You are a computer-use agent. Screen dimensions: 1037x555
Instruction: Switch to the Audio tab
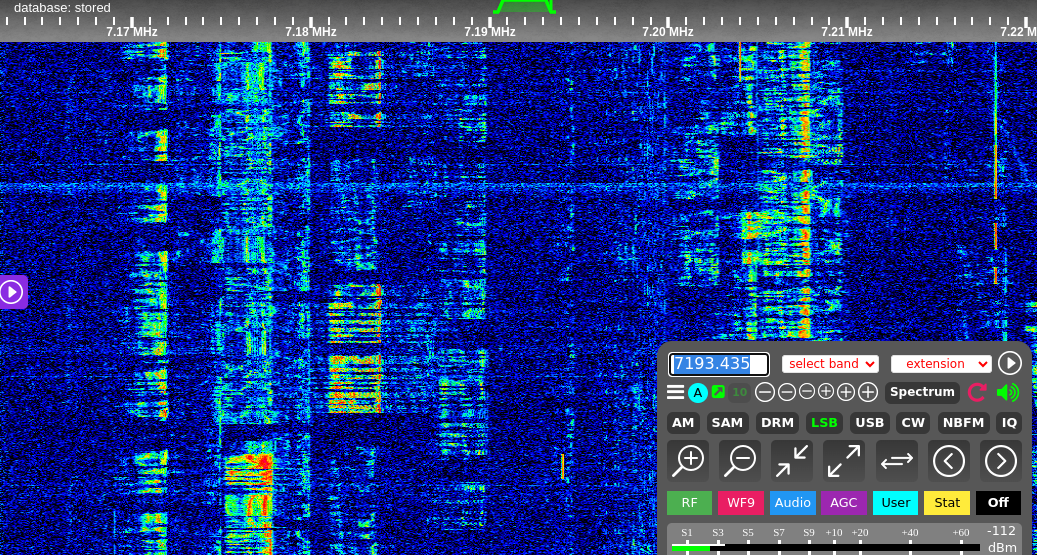click(x=793, y=503)
